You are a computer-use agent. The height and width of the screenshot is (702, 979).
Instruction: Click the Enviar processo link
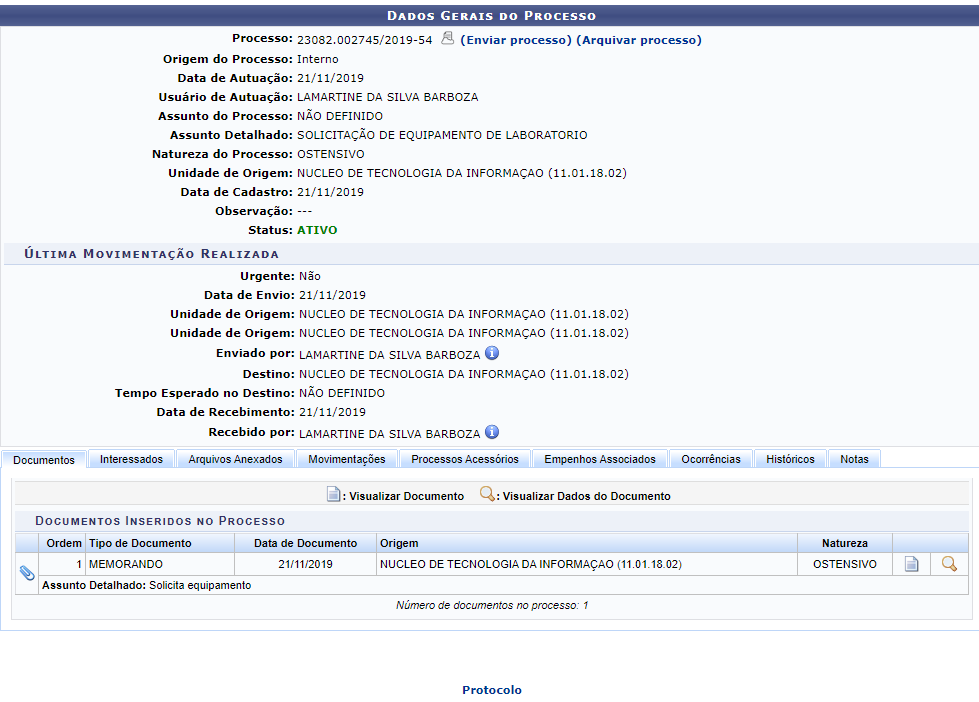tap(515, 40)
